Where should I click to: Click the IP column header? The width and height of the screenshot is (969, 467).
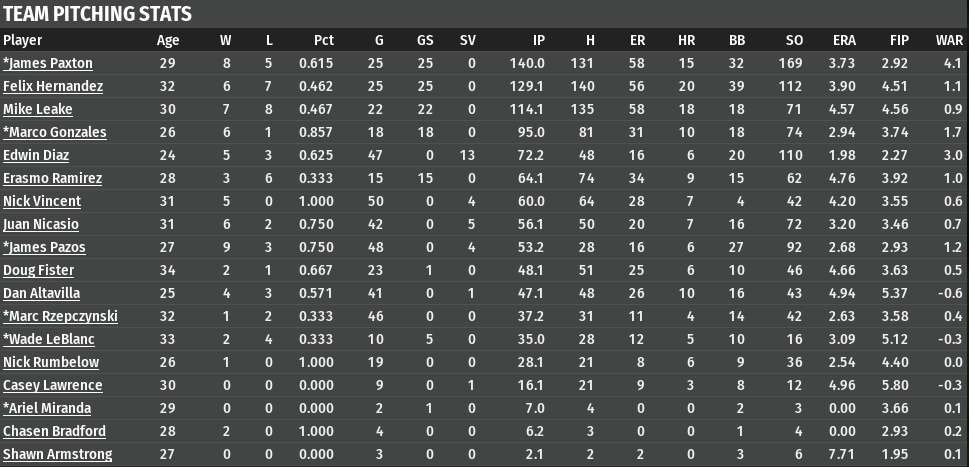[x=538, y=41]
